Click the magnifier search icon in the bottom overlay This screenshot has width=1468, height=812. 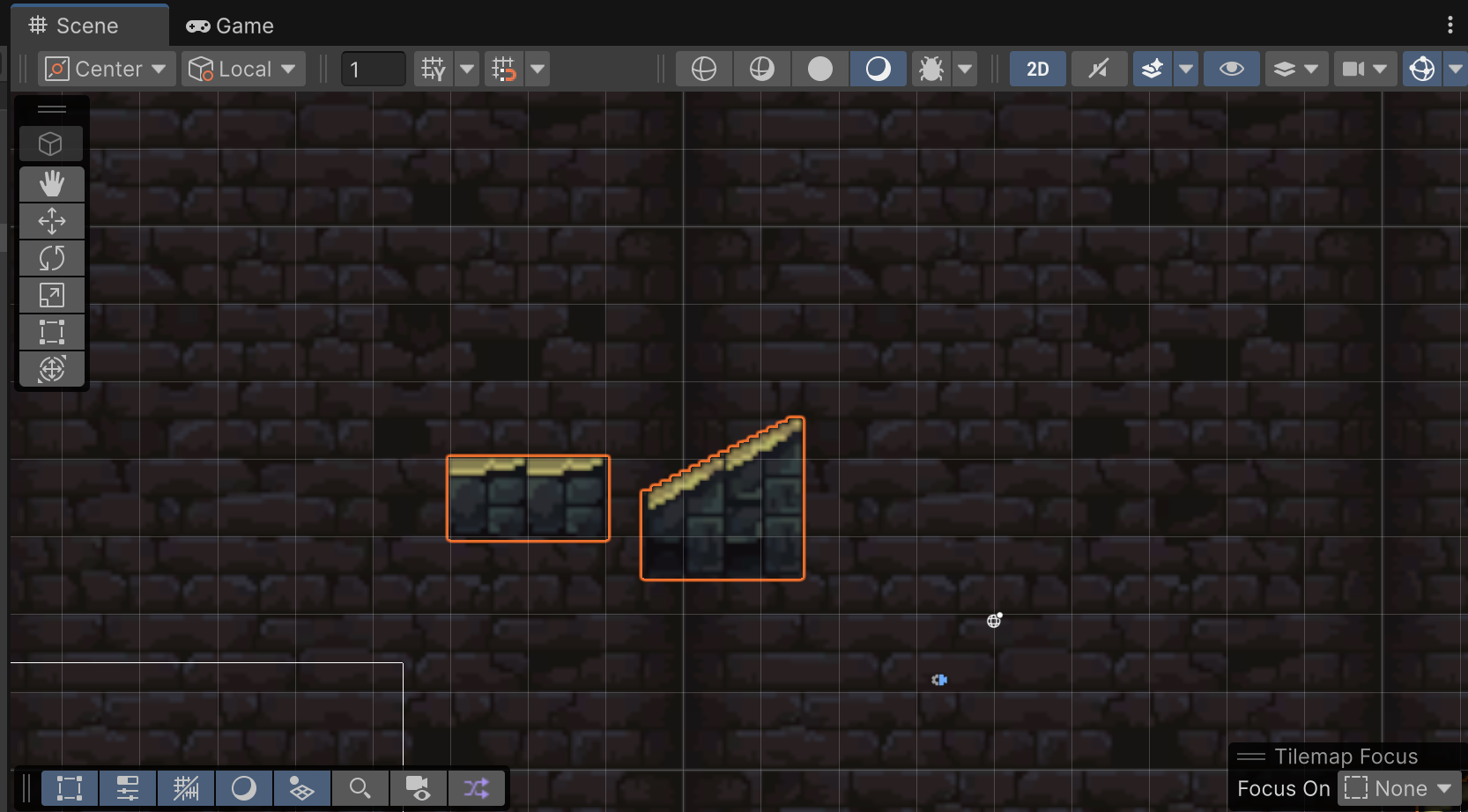tap(360, 788)
